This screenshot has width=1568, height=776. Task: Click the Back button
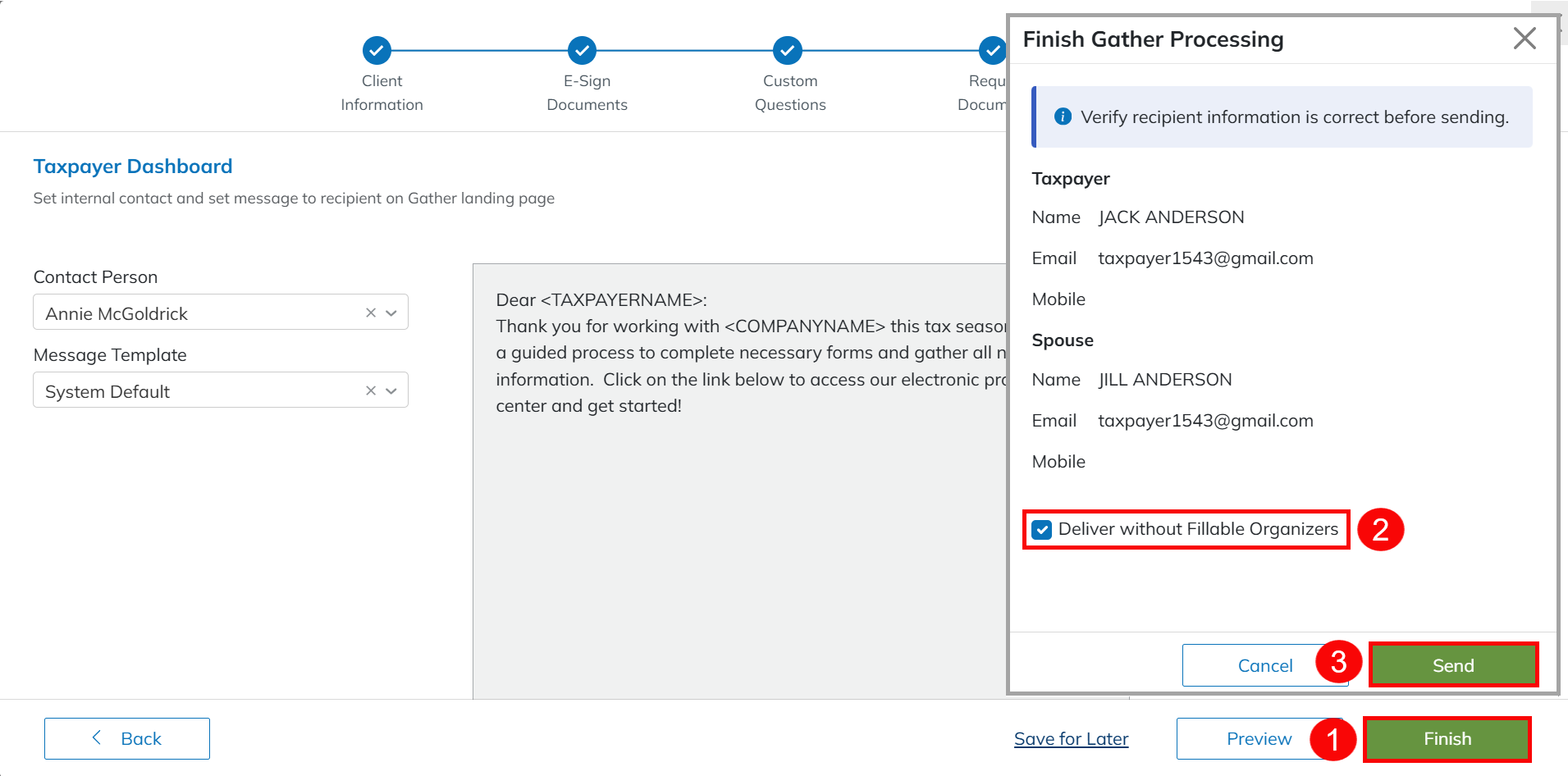[127, 739]
